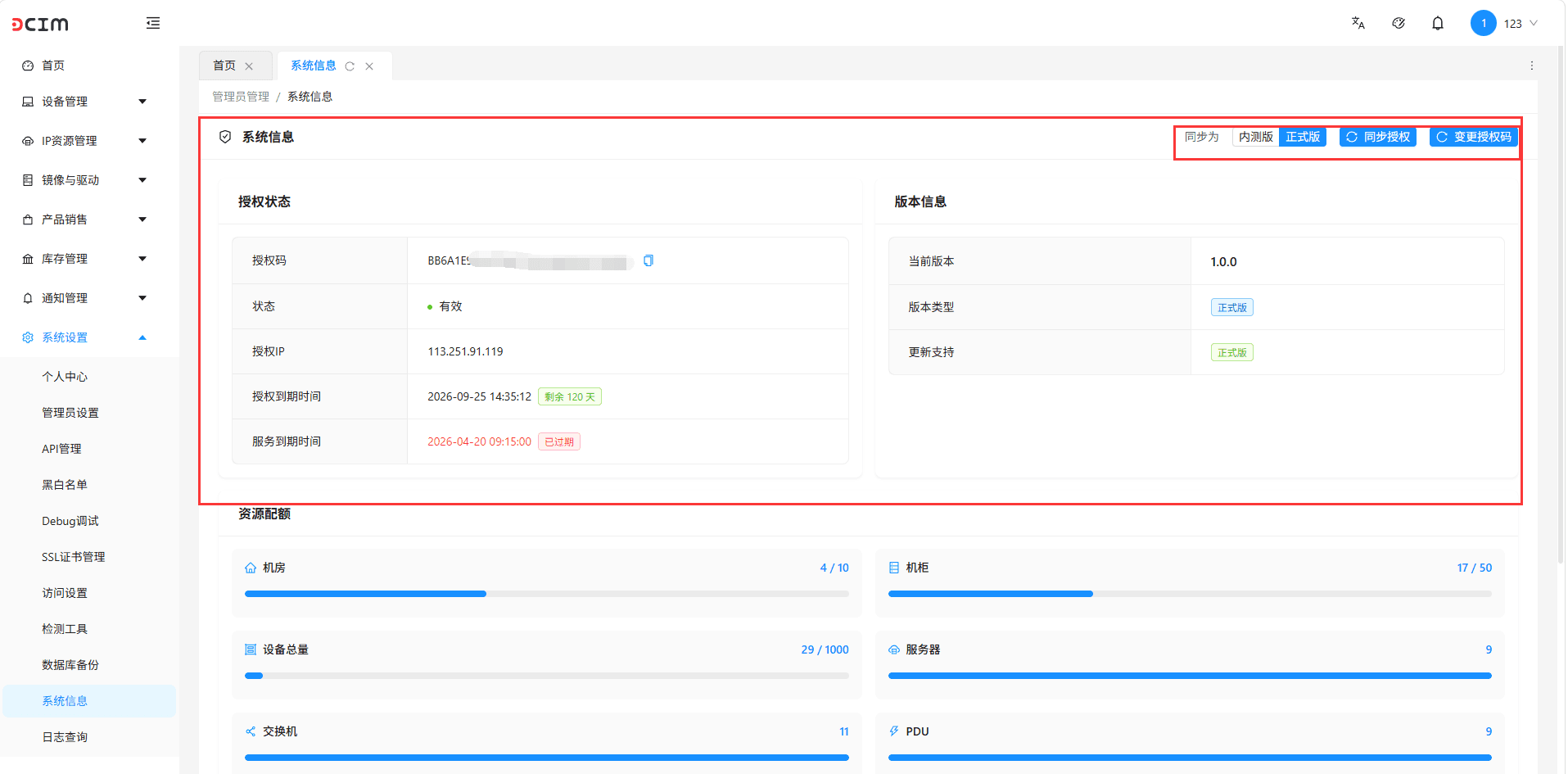1568x774 pixels.
Task: Click the 首页 dashboard icon in sidebar
Action: click(28, 66)
